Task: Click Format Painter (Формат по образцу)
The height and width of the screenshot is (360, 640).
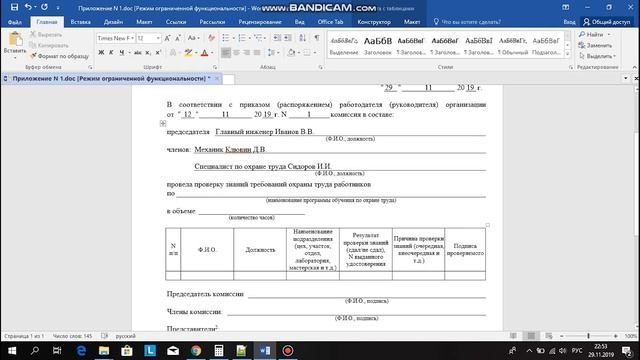Action: click(x=59, y=56)
